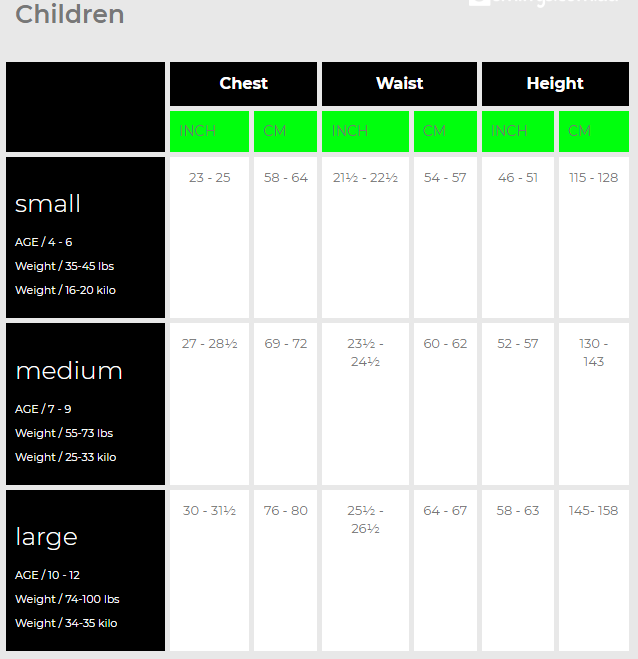
Task: Click the Height column header
Action: [555, 84]
